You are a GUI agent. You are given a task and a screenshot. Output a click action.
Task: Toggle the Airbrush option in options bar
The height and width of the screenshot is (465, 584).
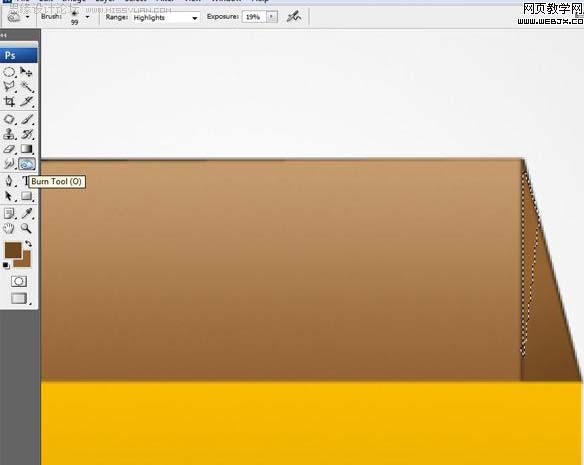pos(293,17)
